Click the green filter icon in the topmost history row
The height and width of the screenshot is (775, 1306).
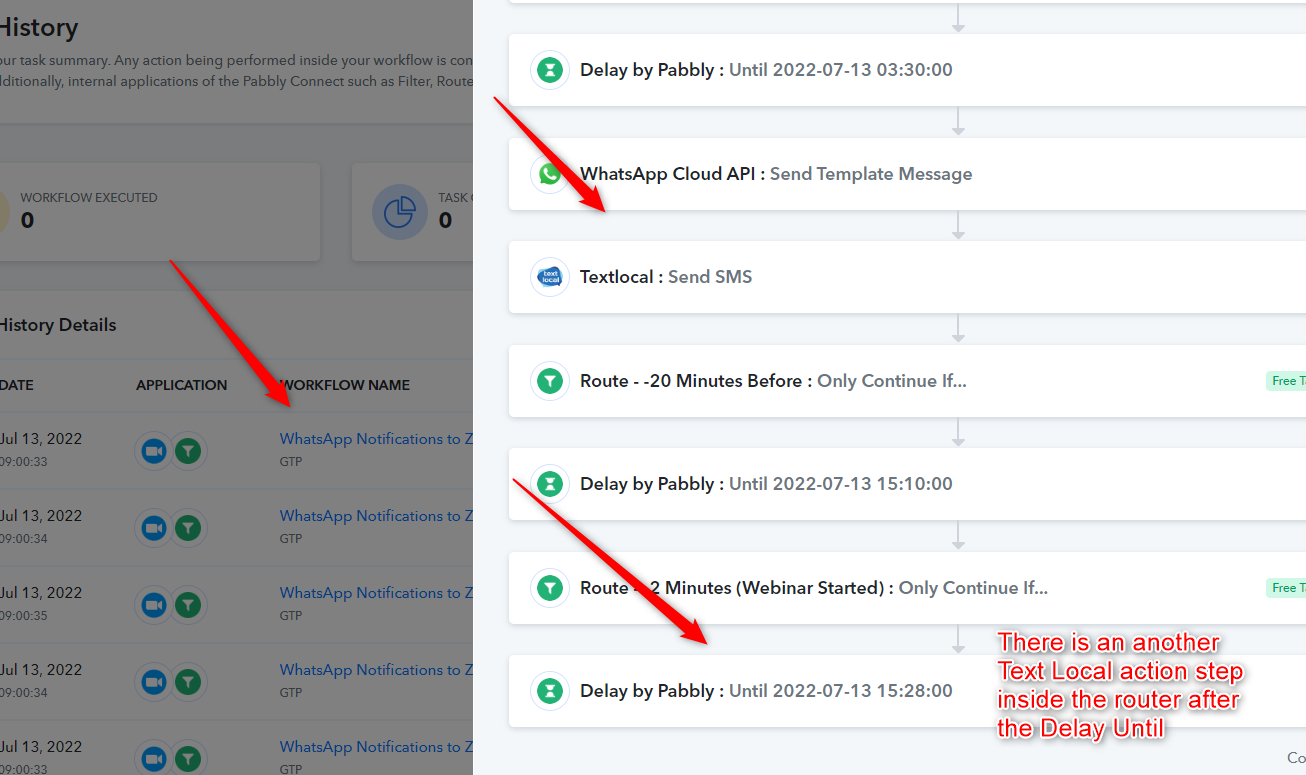click(x=188, y=451)
